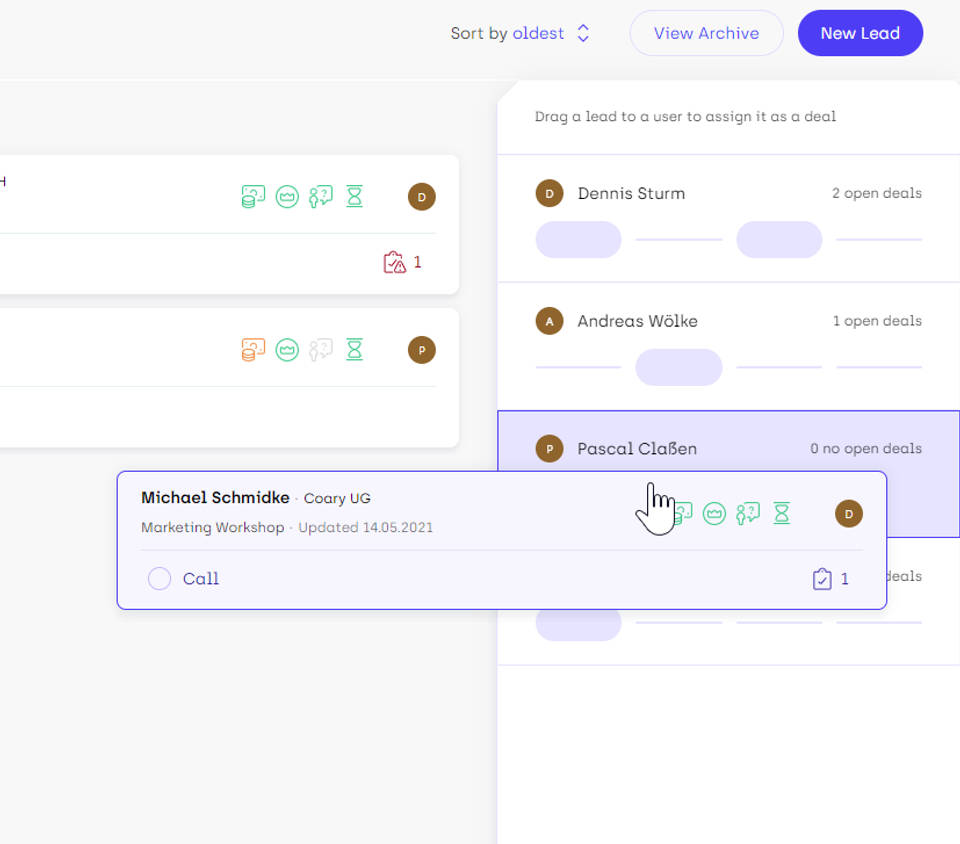This screenshot has height=844, width=960.
Task: Open the red overdue task warning icon
Action: [x=394, y=263]
